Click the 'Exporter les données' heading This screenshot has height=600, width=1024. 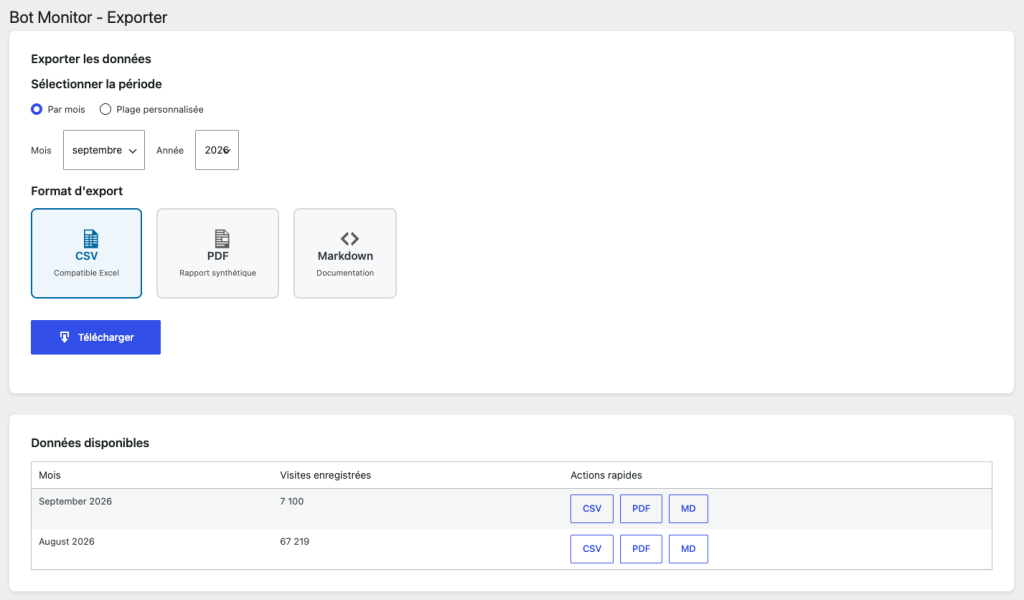[91, 59]
